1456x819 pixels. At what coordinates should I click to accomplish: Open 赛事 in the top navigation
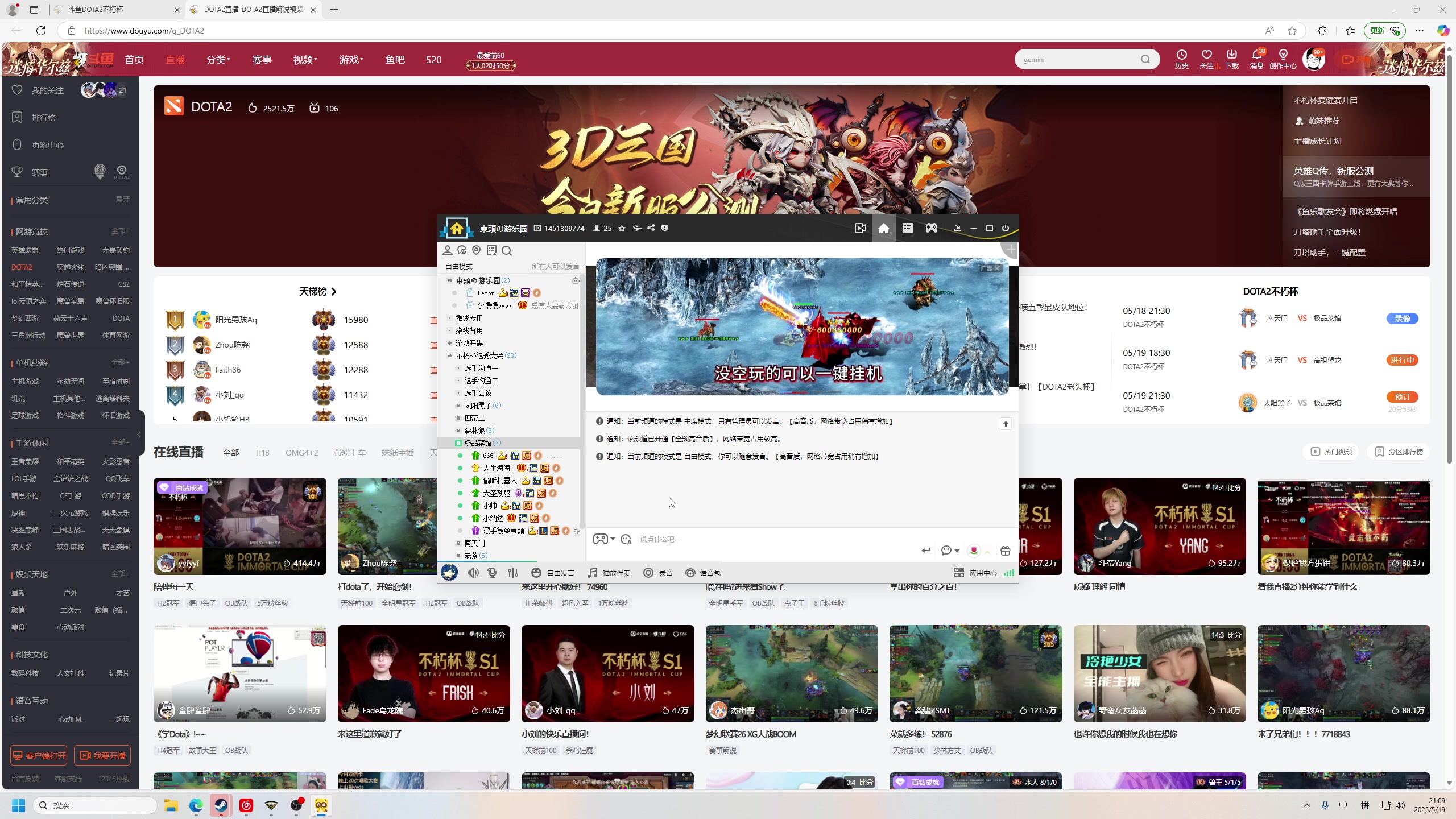point(262,60)
